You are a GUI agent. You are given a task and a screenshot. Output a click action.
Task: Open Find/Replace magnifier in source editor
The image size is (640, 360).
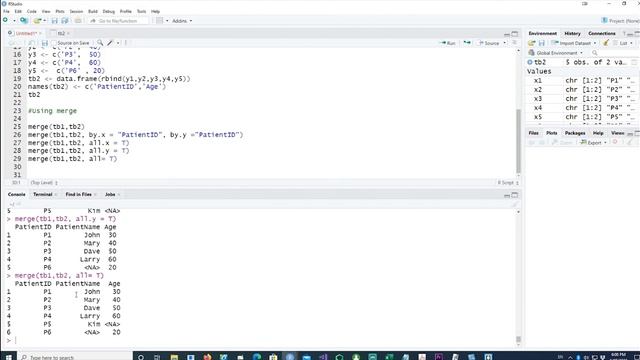(100, 43)
